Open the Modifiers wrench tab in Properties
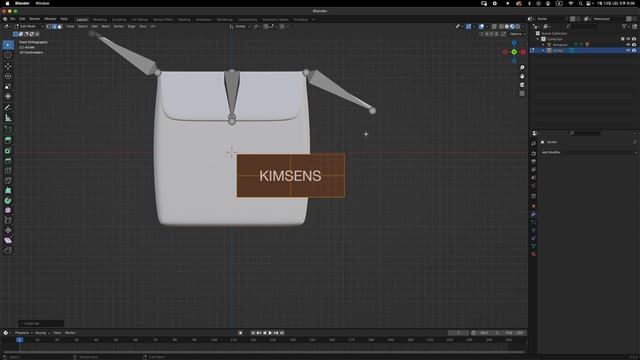The height and width of the screenshot is (360, 640). (533, 214)
